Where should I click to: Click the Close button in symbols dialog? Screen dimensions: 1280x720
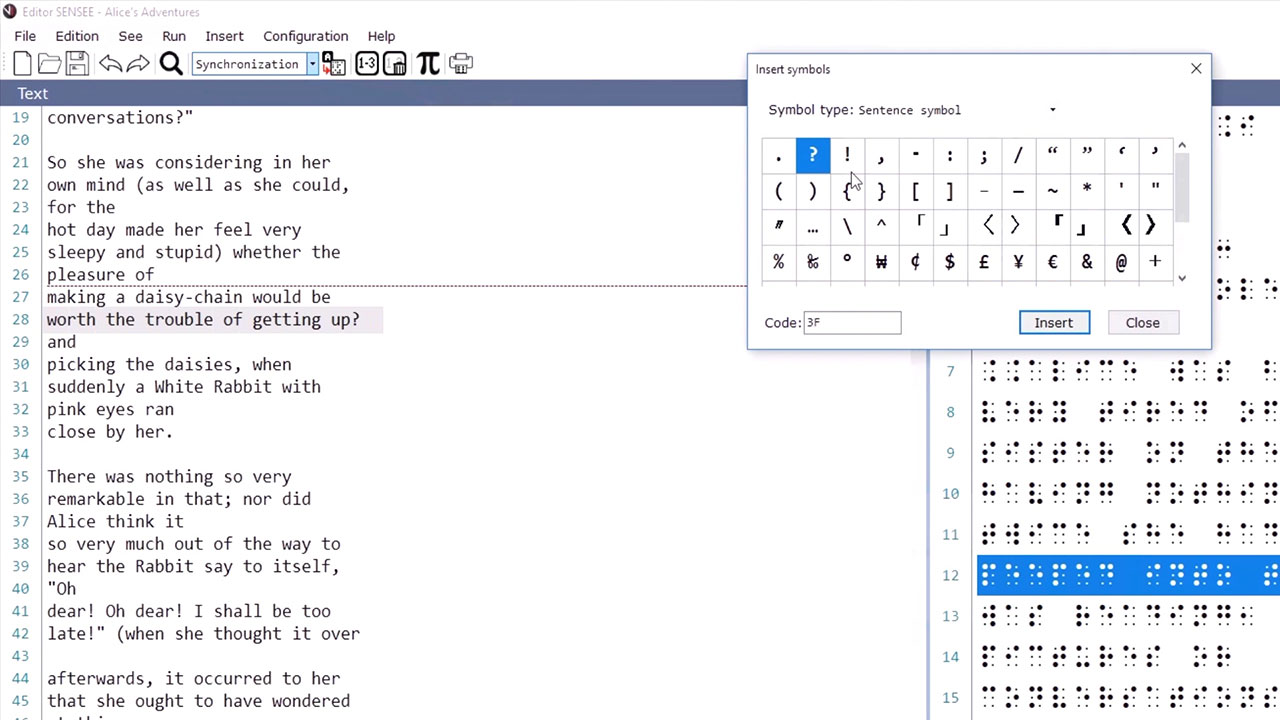(1142, 323)
